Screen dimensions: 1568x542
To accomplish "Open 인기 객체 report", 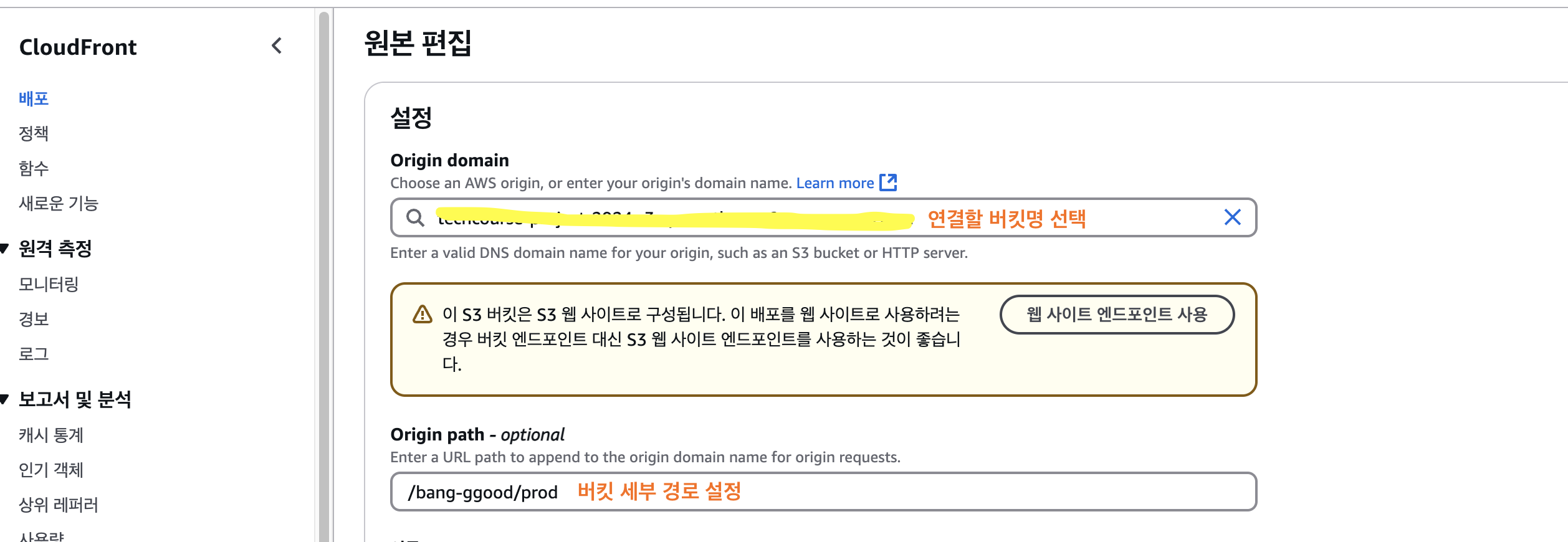I will point(51,470).
